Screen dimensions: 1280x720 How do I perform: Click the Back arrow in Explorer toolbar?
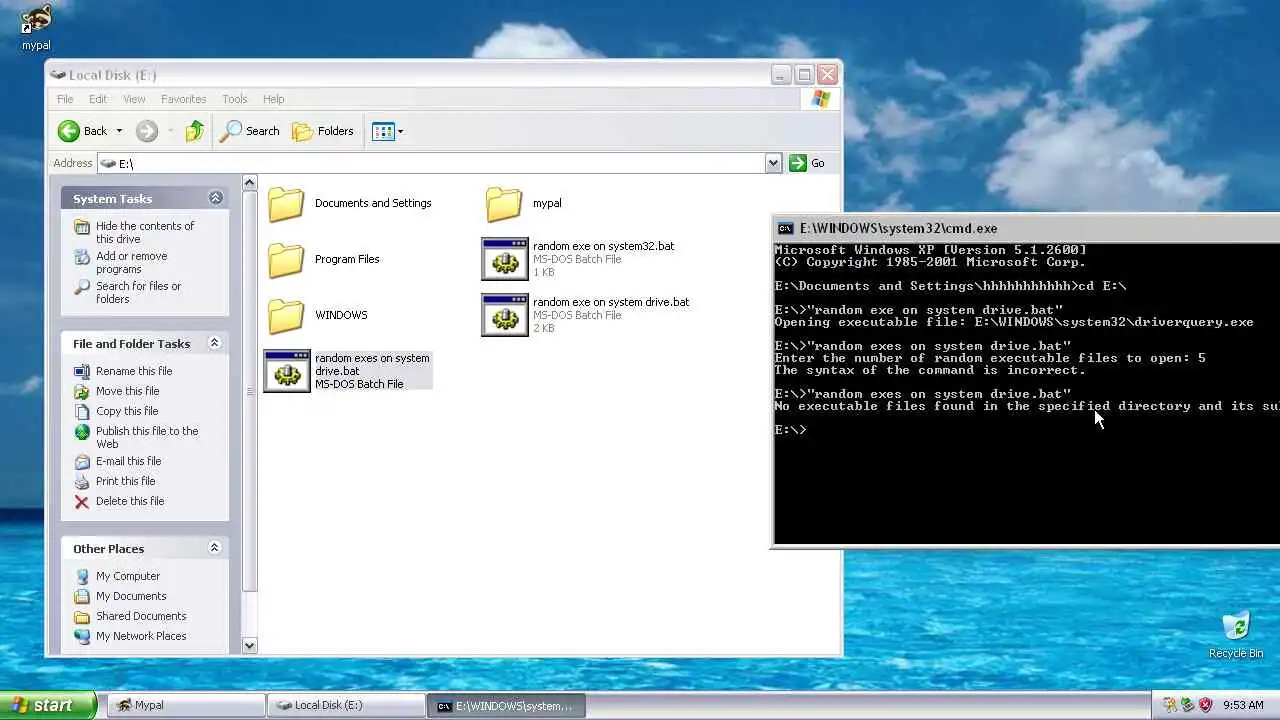coord(69,131)
